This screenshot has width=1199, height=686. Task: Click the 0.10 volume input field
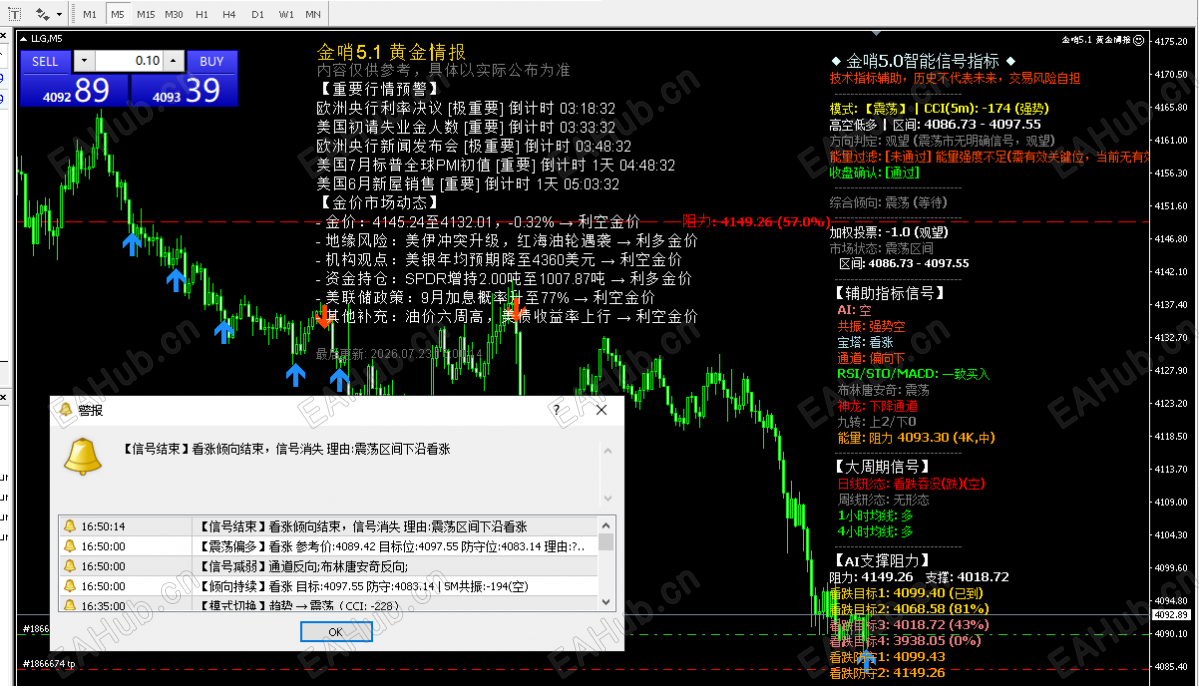[128, 61]
